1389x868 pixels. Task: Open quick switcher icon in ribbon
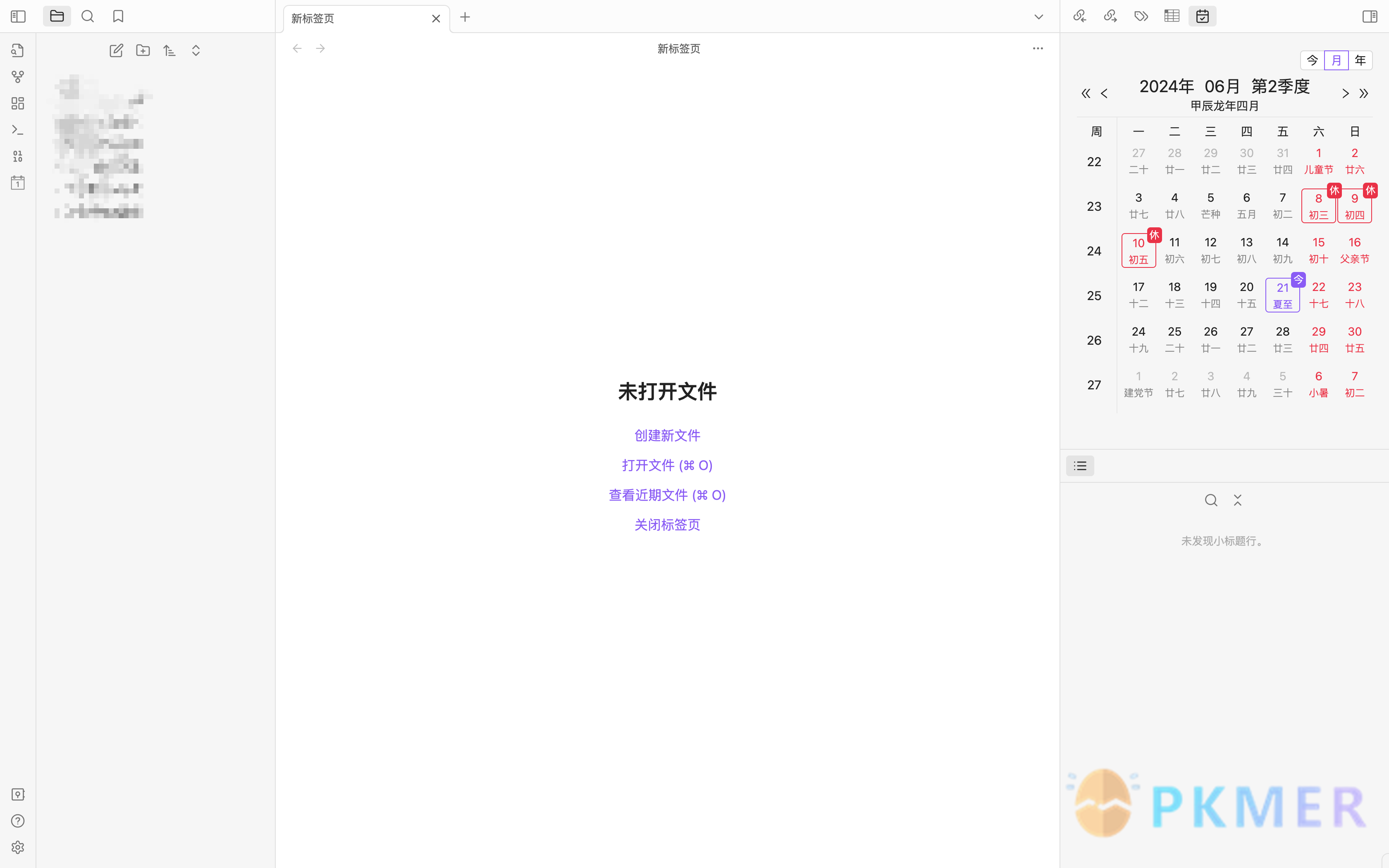(18, 50)
